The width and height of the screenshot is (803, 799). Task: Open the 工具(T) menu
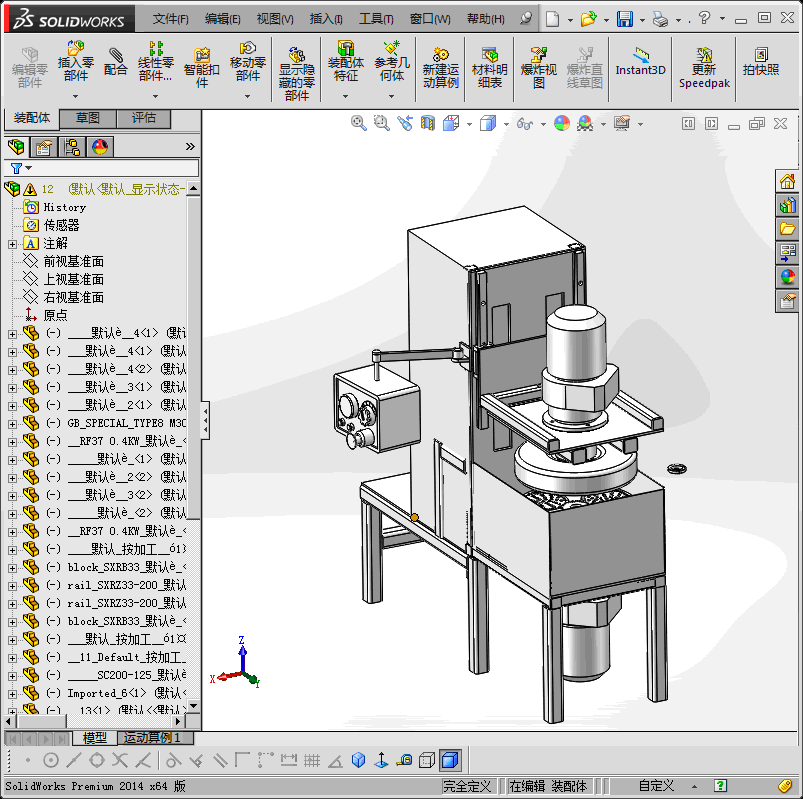[x=376, y=19]
